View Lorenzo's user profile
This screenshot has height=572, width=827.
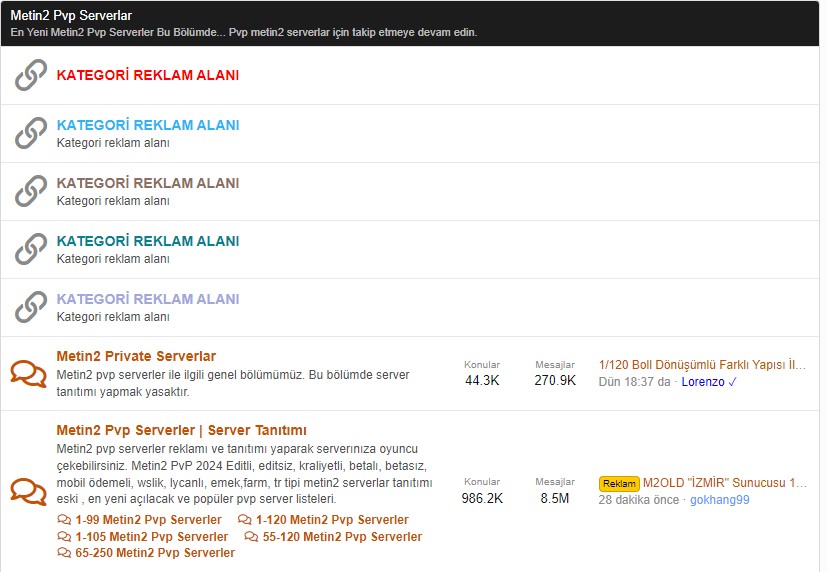703,382
